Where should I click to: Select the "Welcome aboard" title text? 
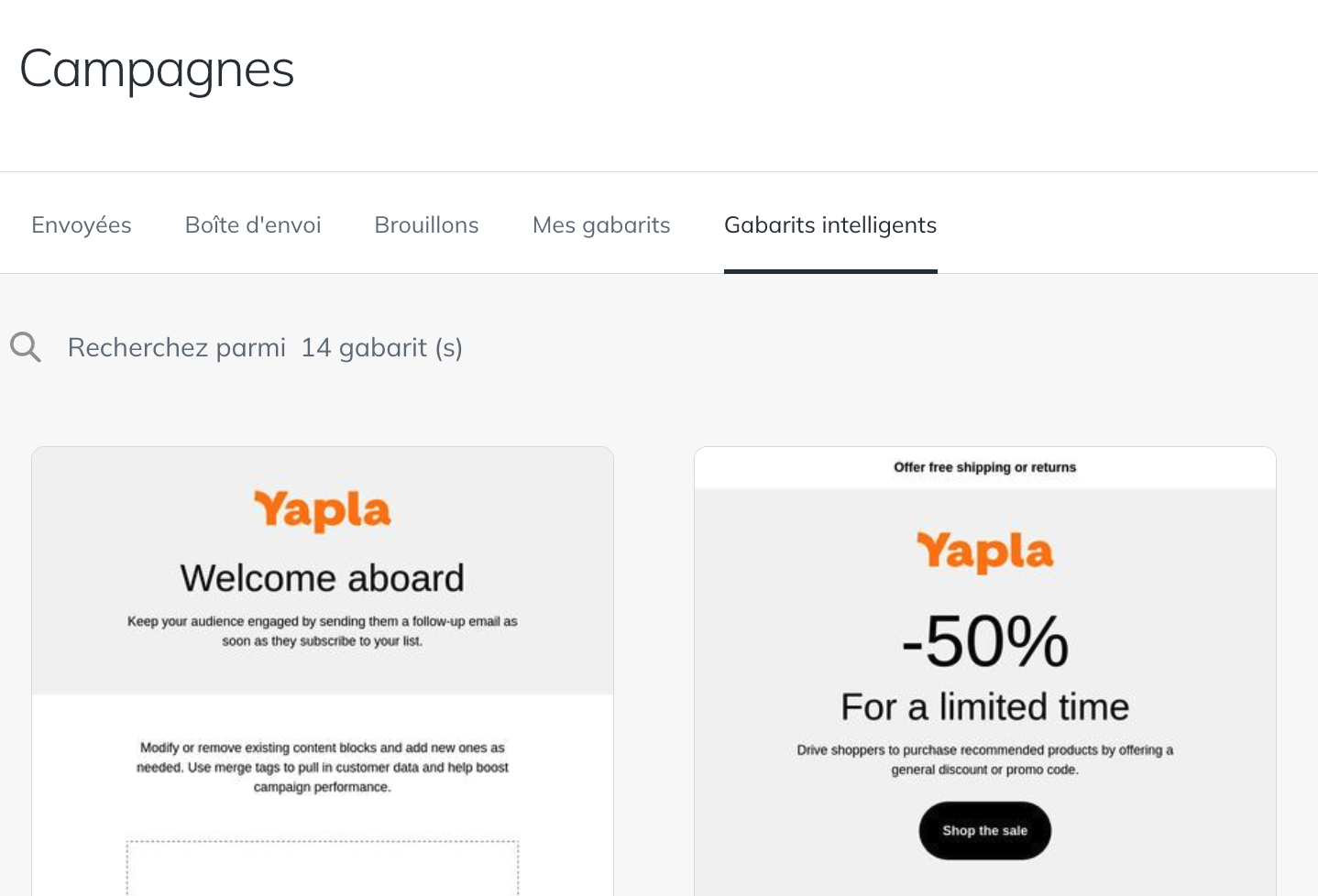pyautogui.click(x=323, y=578)
